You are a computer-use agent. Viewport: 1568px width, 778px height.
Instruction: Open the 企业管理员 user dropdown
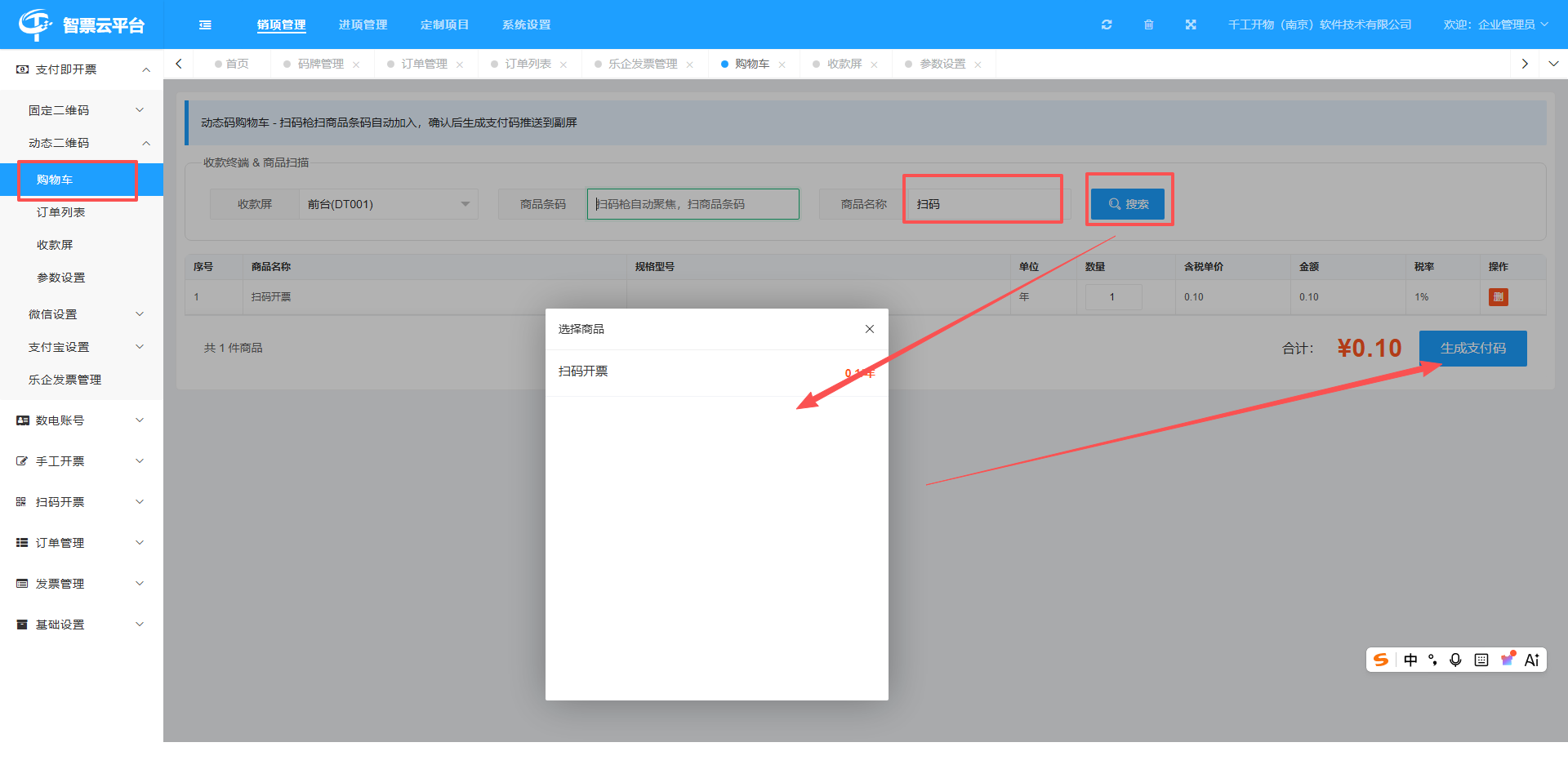(1496, 25)
